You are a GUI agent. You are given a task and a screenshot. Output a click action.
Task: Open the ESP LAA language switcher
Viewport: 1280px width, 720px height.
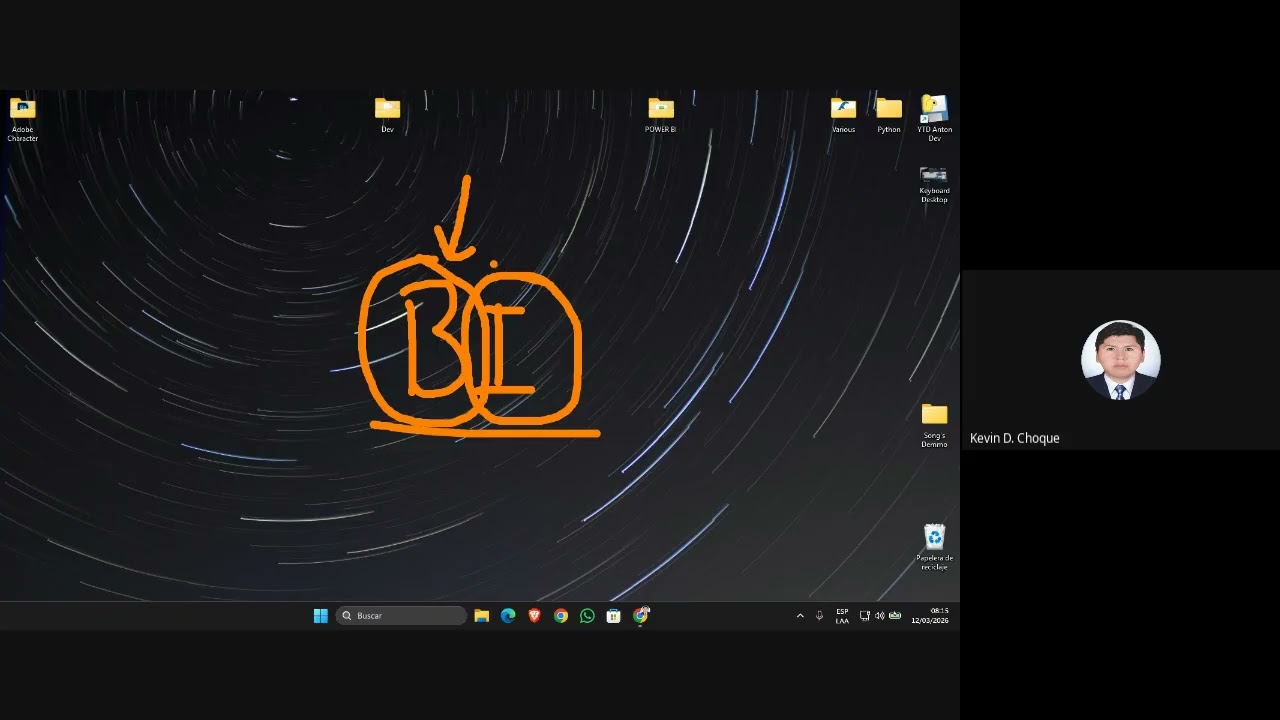[x=842, y=616]
